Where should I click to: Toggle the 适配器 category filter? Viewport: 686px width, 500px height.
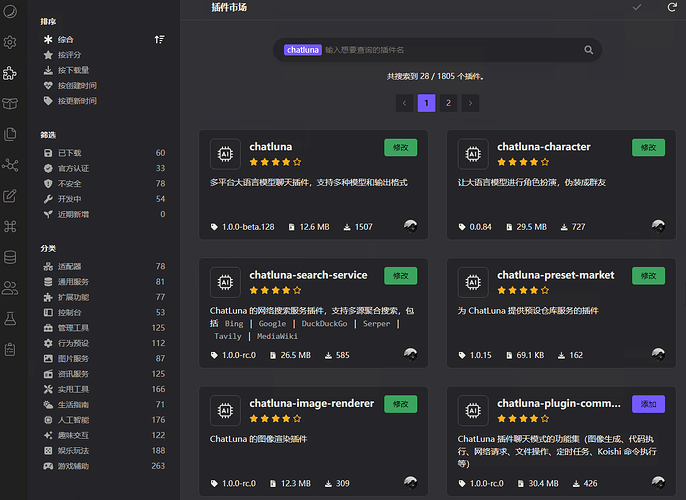tap(104, 266)
